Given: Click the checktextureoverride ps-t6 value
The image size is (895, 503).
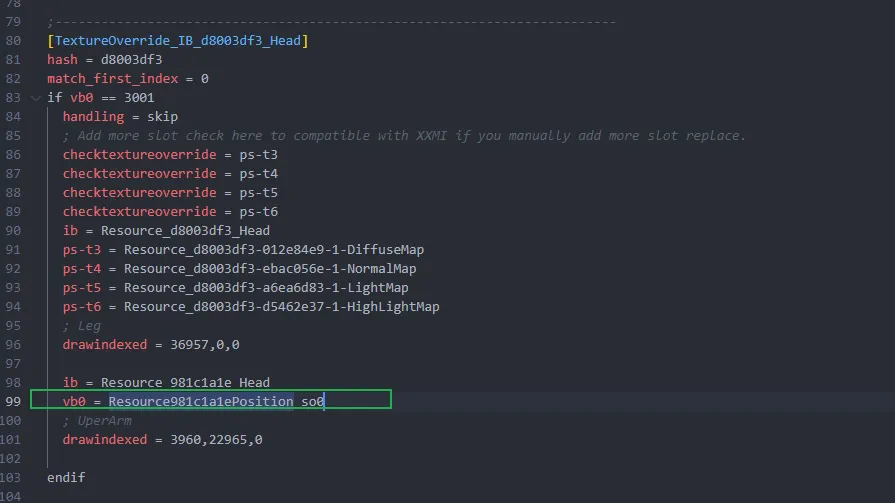Looking at the screenshot, I should 259,212.
